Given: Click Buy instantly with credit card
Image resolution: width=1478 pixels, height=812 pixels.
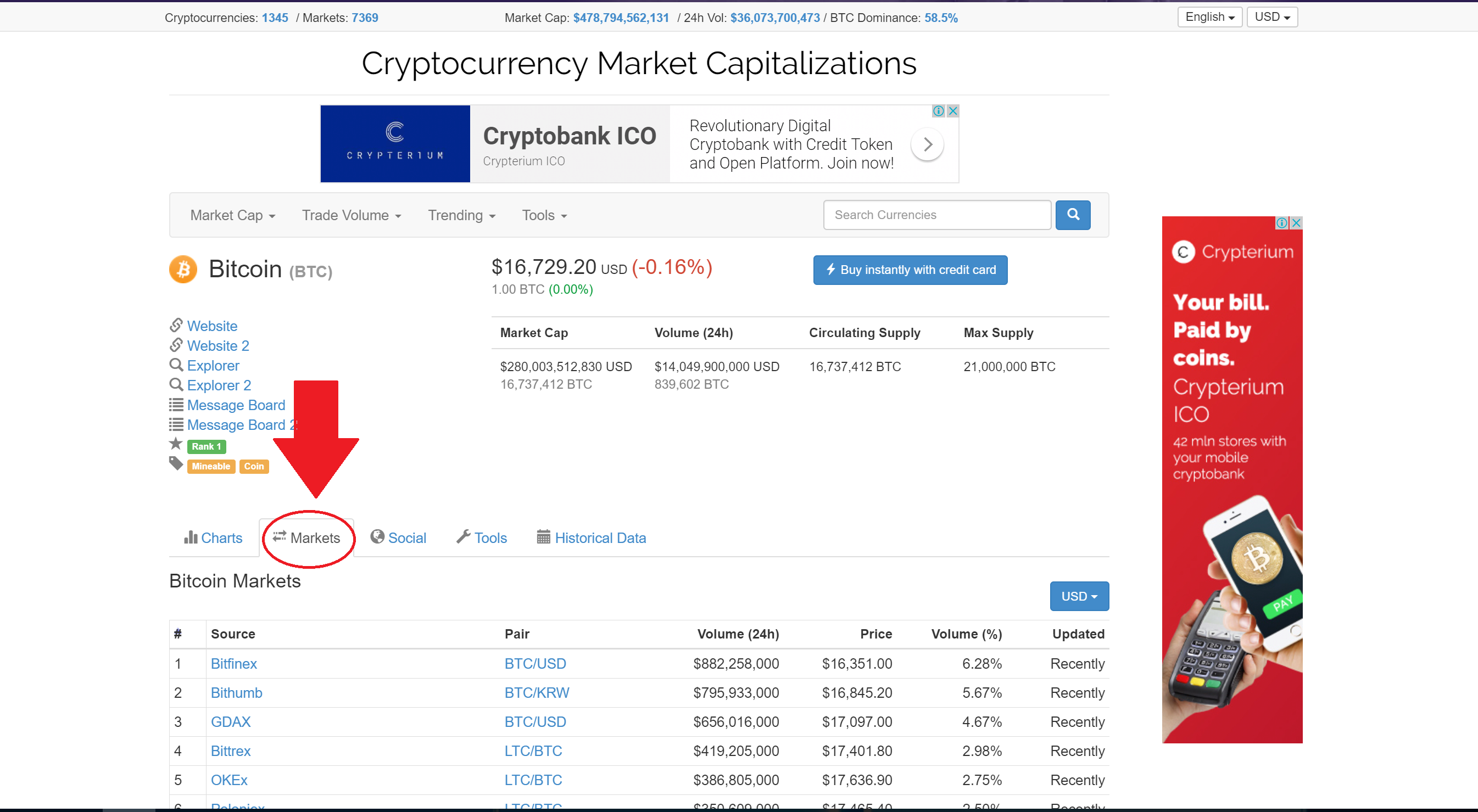Looking at the screenshot, I should pos(910,270).
